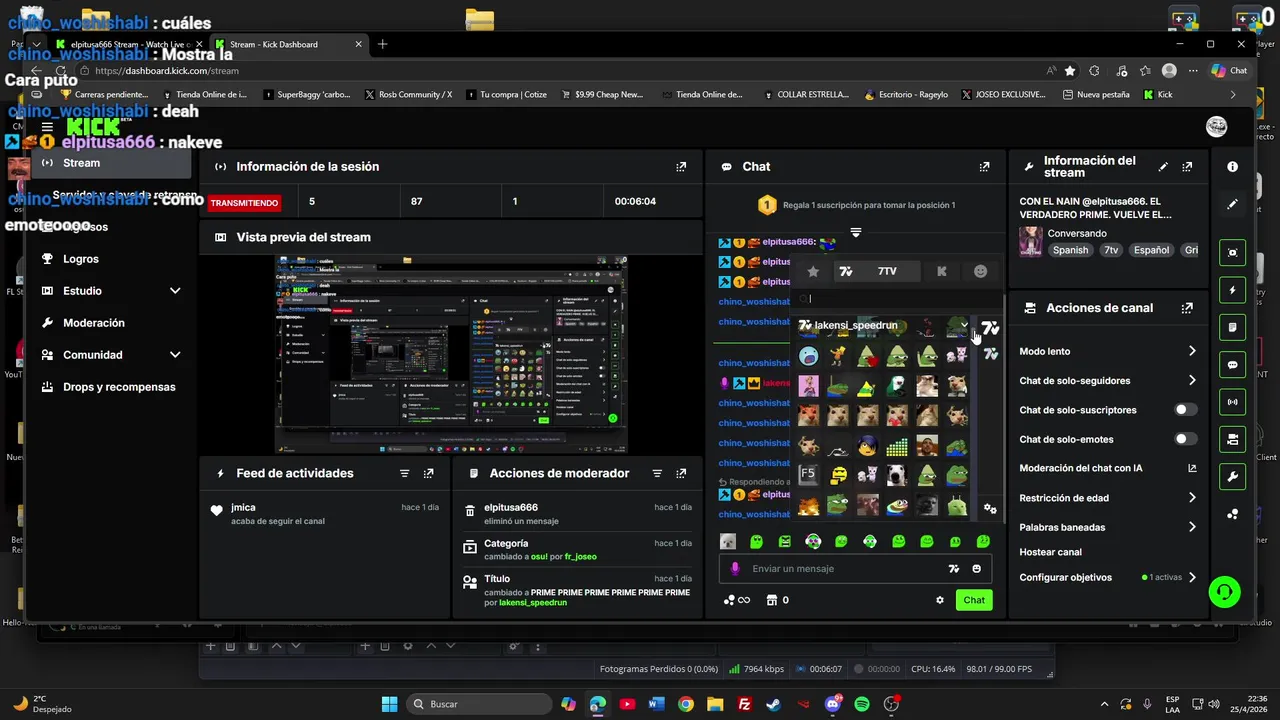Pop out Información de la sesión panel
Screen dimensions: 1280x720
point(681,167)
